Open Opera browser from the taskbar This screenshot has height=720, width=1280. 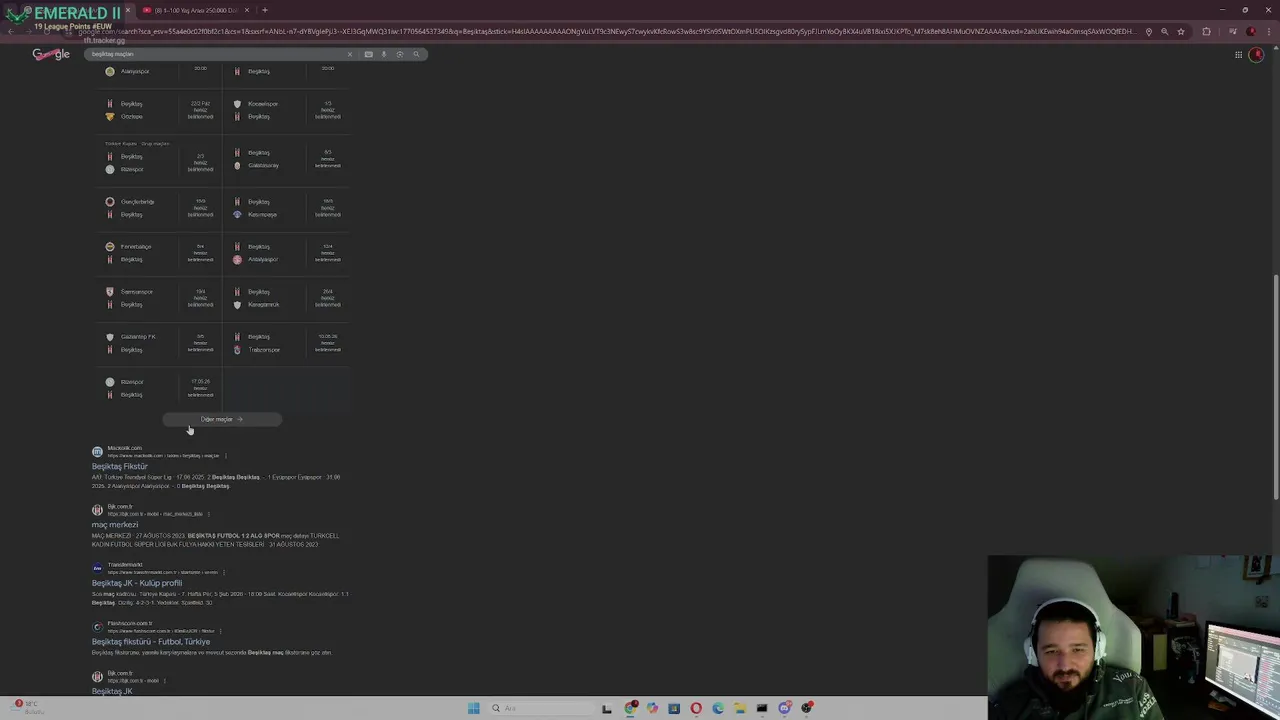click(x=696, y=708)
